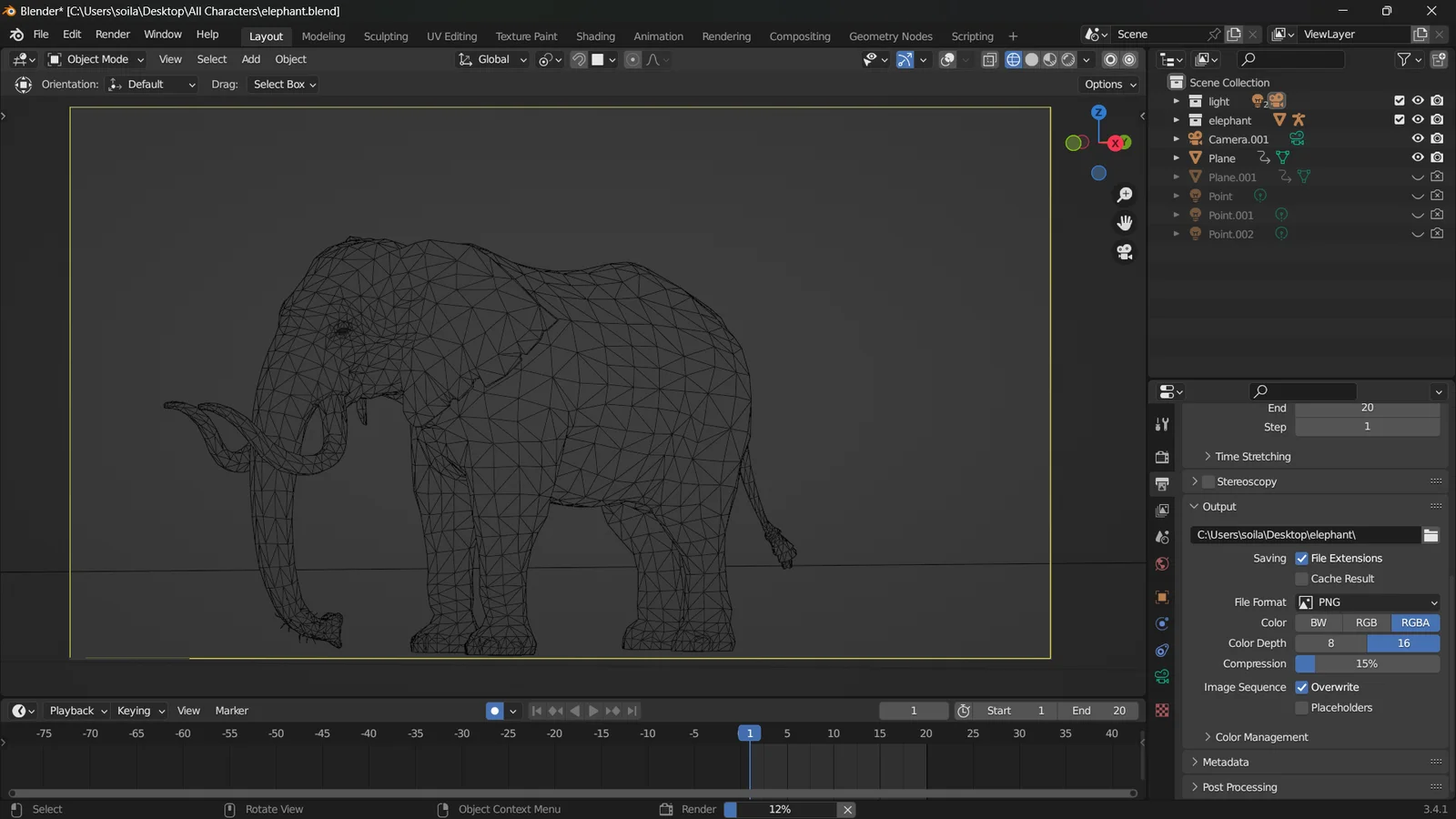Open the Render menu in the top bar
The width and height of the screenshot is (1456, 819).
(113, 34)
